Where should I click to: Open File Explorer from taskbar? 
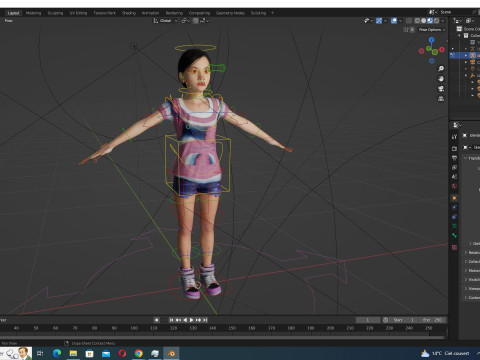coord(73,353)
